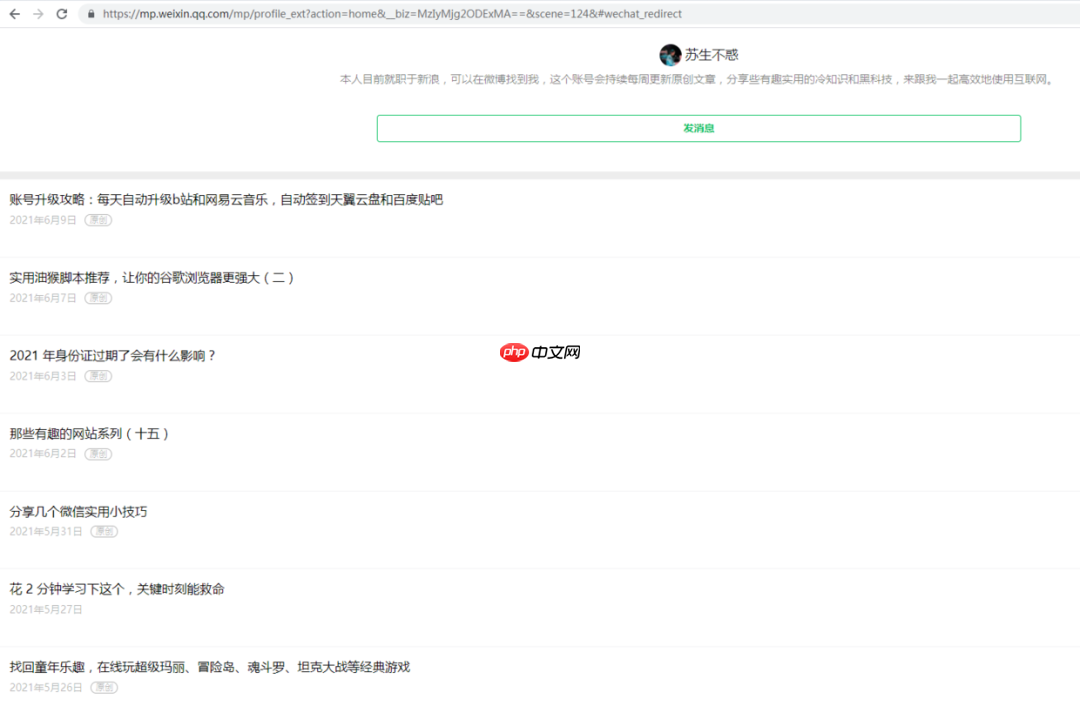
Task: Refresh the current page
Action: tap(62, 14)
